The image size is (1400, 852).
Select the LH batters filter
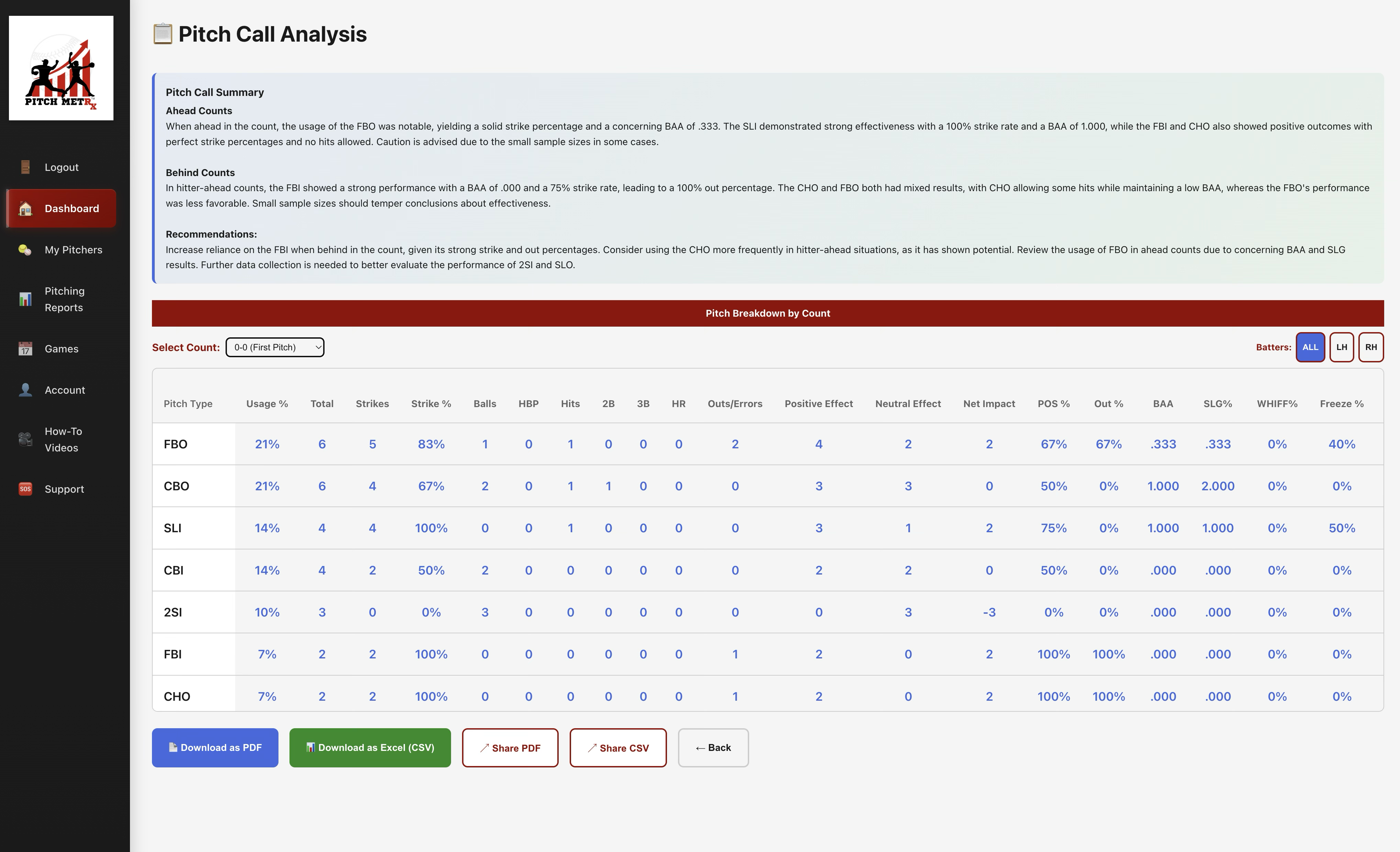click(1342, 347)
